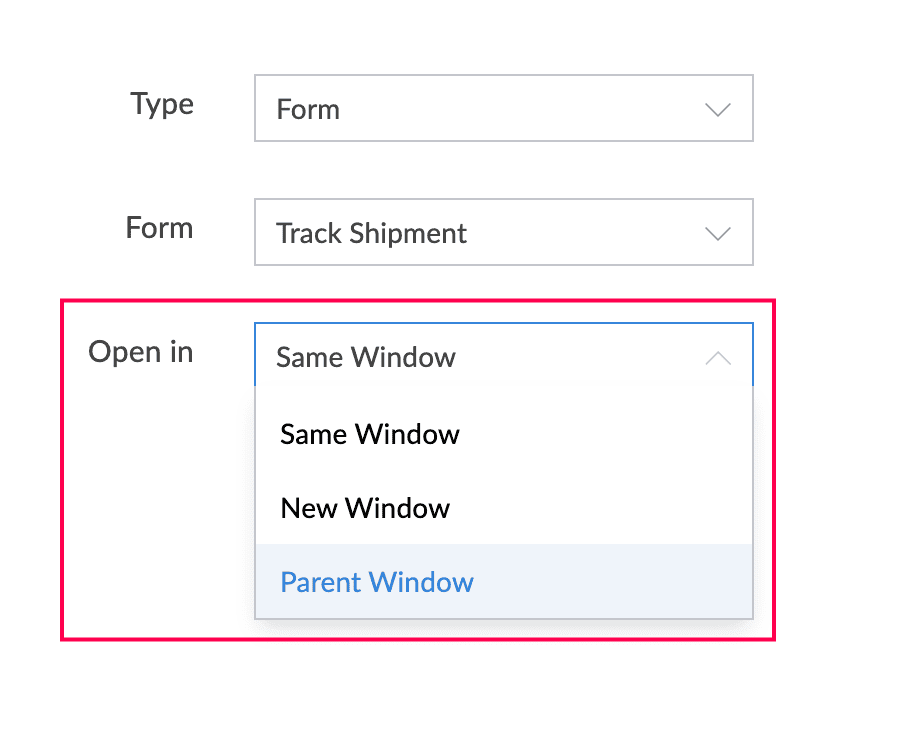Screen dimensions: 902x750
Task: Click empty middle of the Type combo box
Action: click(518, 108)
